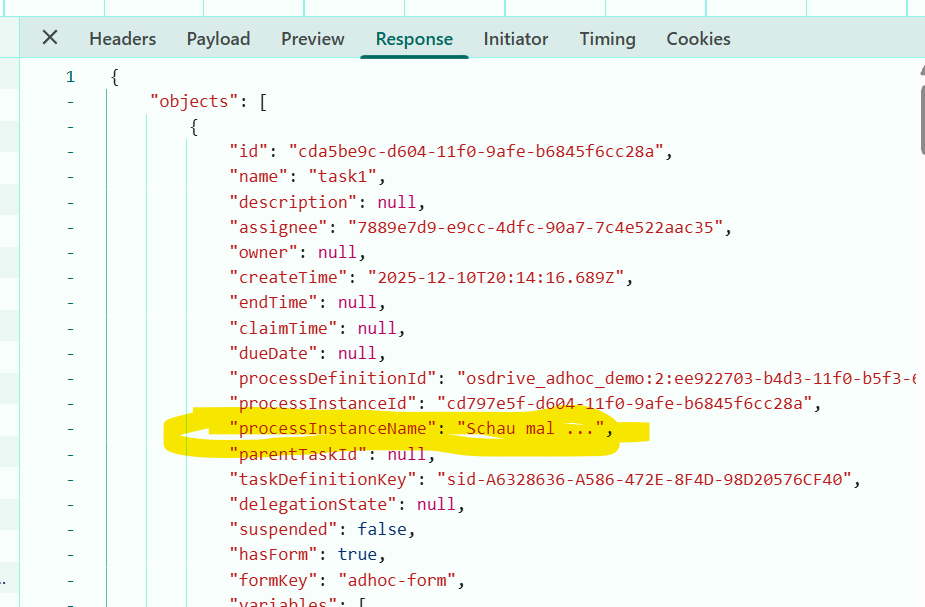
Task: Click the "delegationState" key
Action: point(313,505)
